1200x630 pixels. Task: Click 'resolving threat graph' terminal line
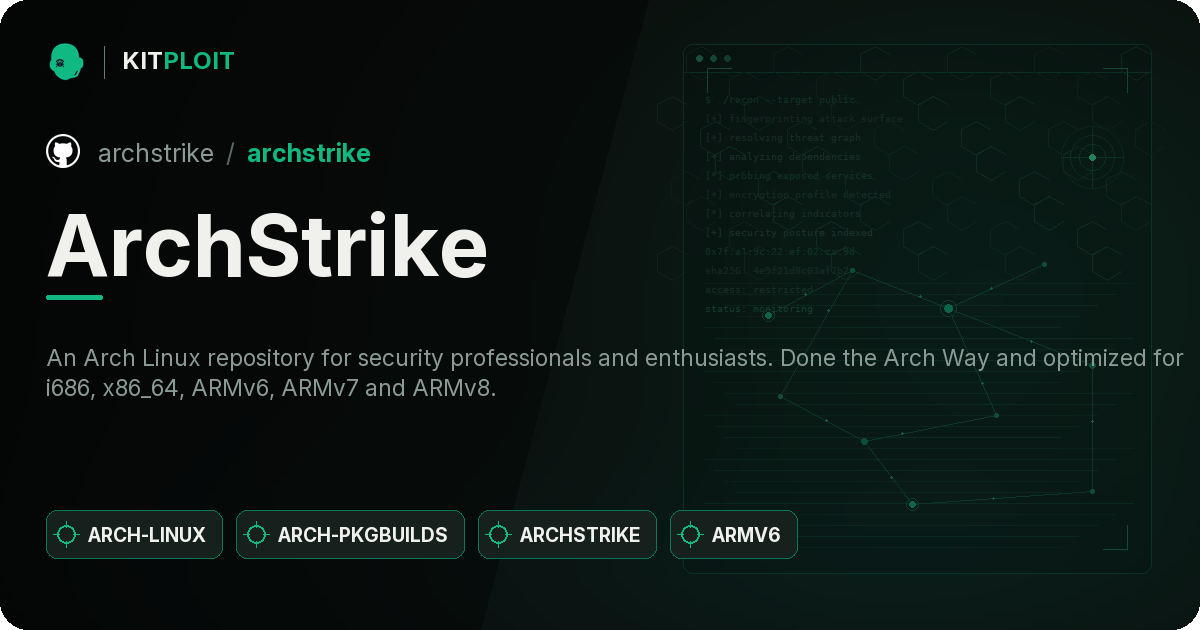click(783, 138)
